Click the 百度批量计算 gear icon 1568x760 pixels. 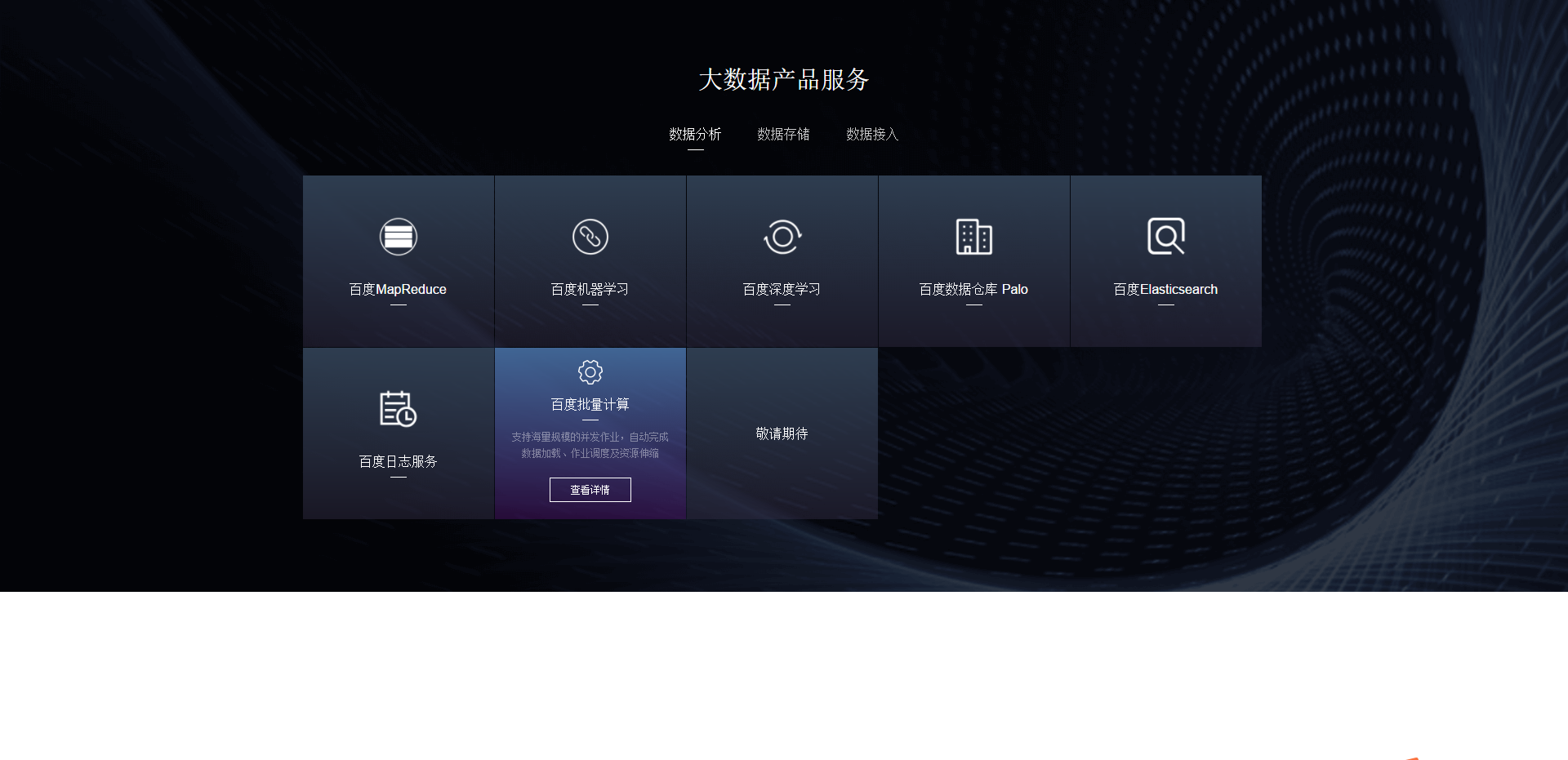(590, 372)
